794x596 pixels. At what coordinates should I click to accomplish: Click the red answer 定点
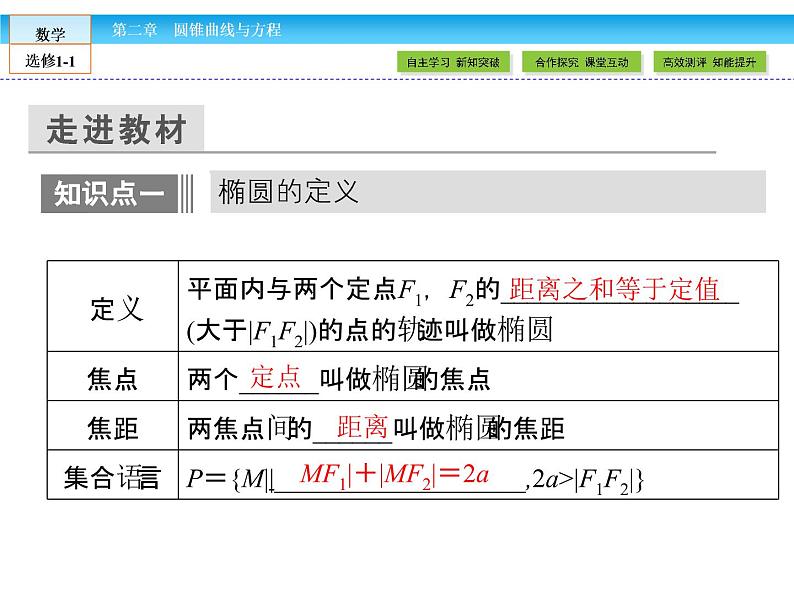tap(275, 377)
